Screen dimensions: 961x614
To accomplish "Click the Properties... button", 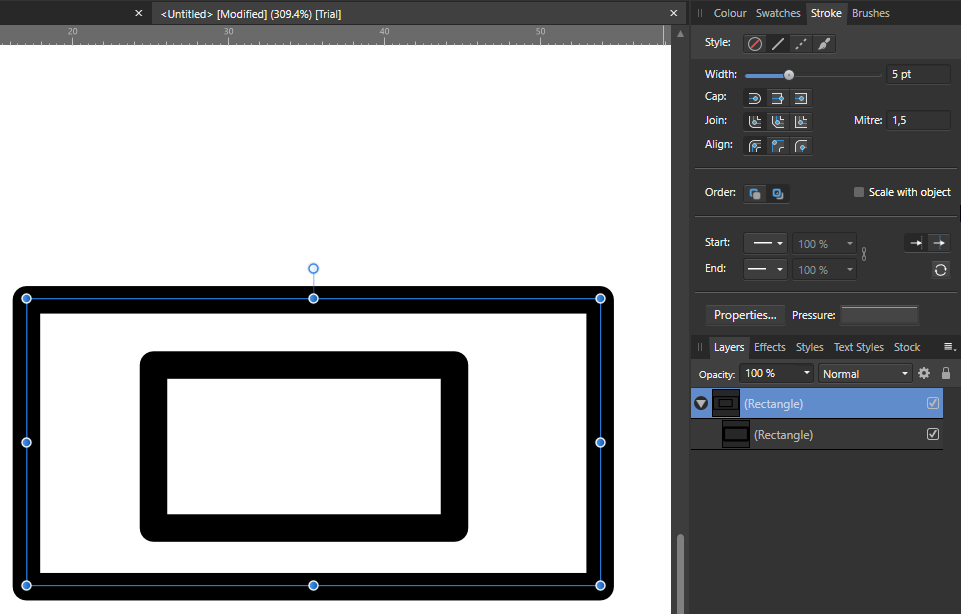I will point(745,315).
